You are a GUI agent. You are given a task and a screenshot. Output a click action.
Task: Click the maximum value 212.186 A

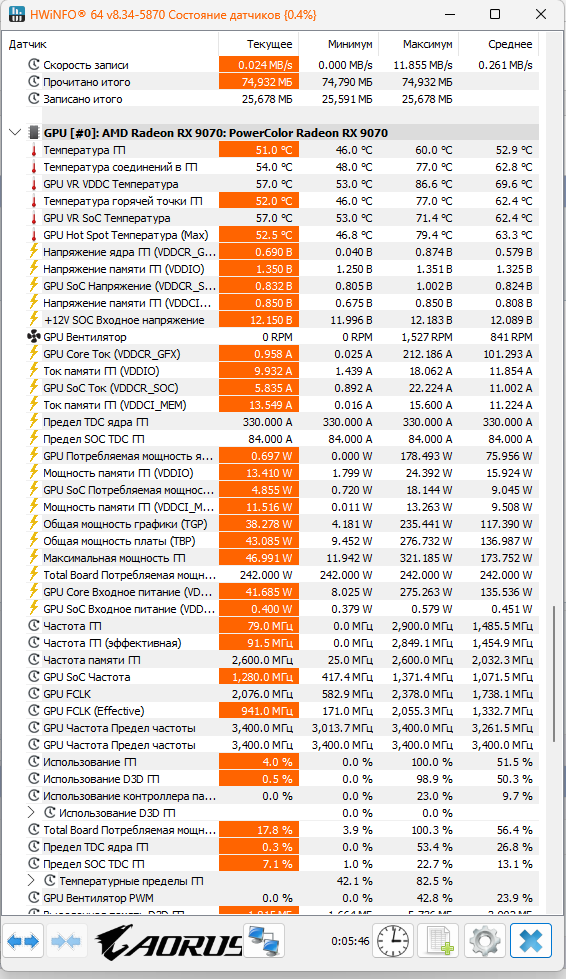pyautogui.click(x=424, y=354)
